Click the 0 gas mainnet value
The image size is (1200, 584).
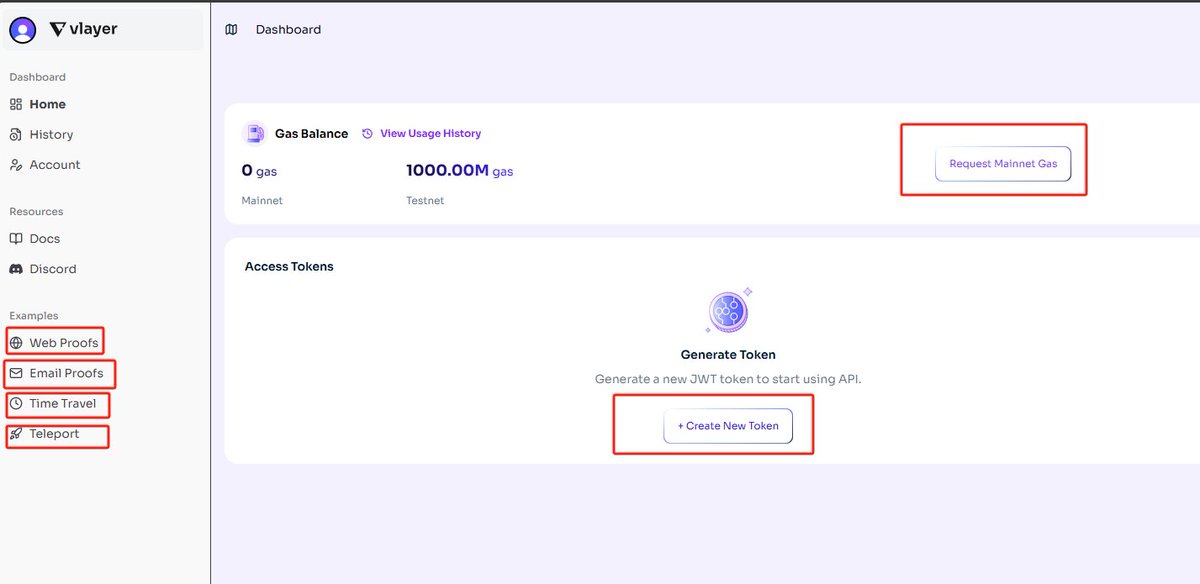259,171
